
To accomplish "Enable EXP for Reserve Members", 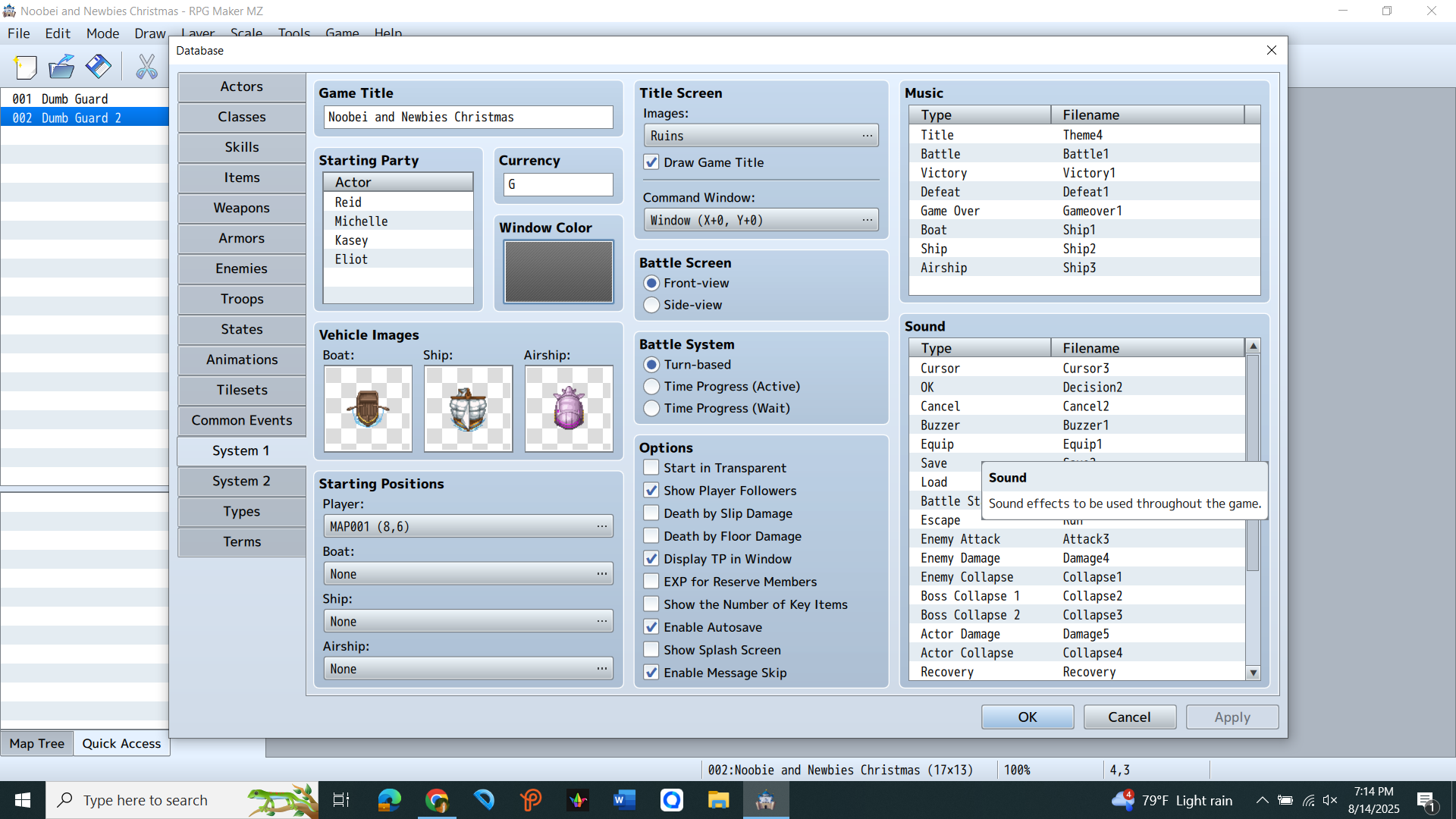I will pyautogui.click(x=651, y=582).
